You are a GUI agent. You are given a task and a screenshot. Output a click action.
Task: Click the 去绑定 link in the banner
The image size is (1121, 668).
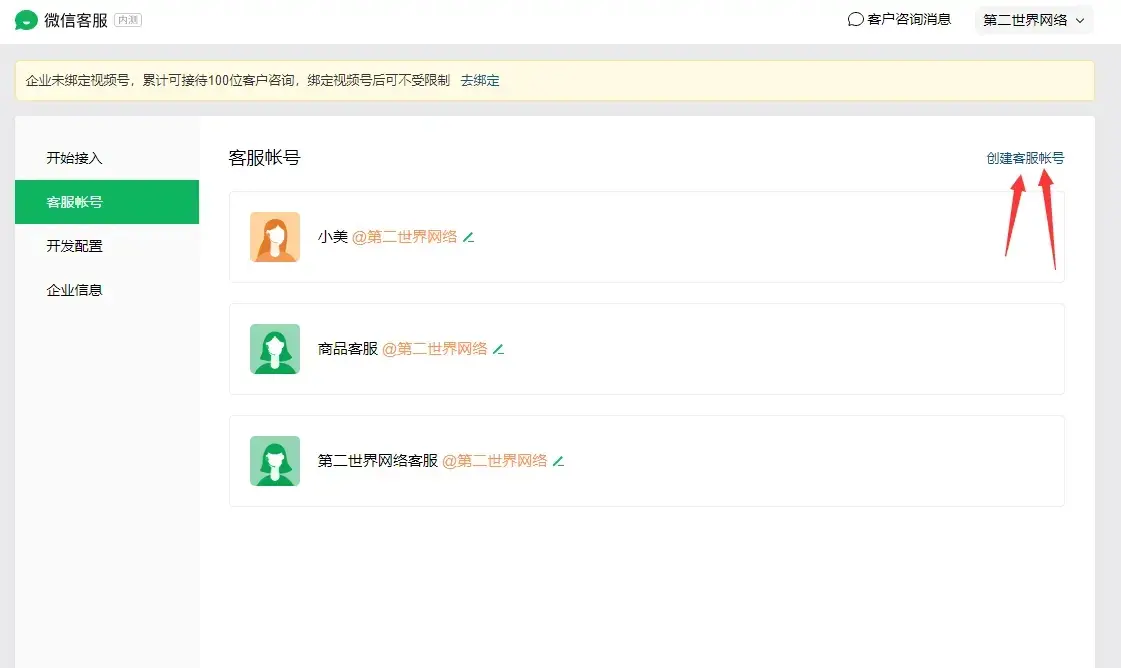[480, 80]
